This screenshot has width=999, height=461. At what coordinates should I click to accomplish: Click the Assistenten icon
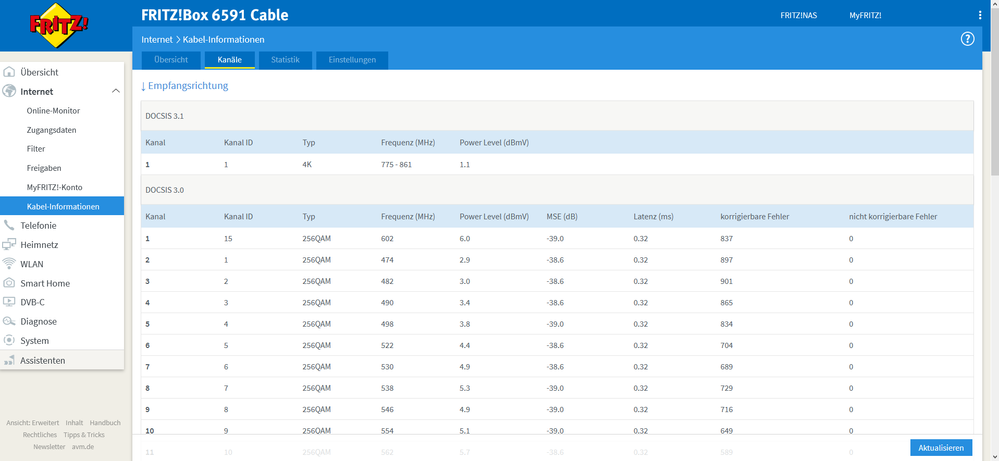coord(9,360)
